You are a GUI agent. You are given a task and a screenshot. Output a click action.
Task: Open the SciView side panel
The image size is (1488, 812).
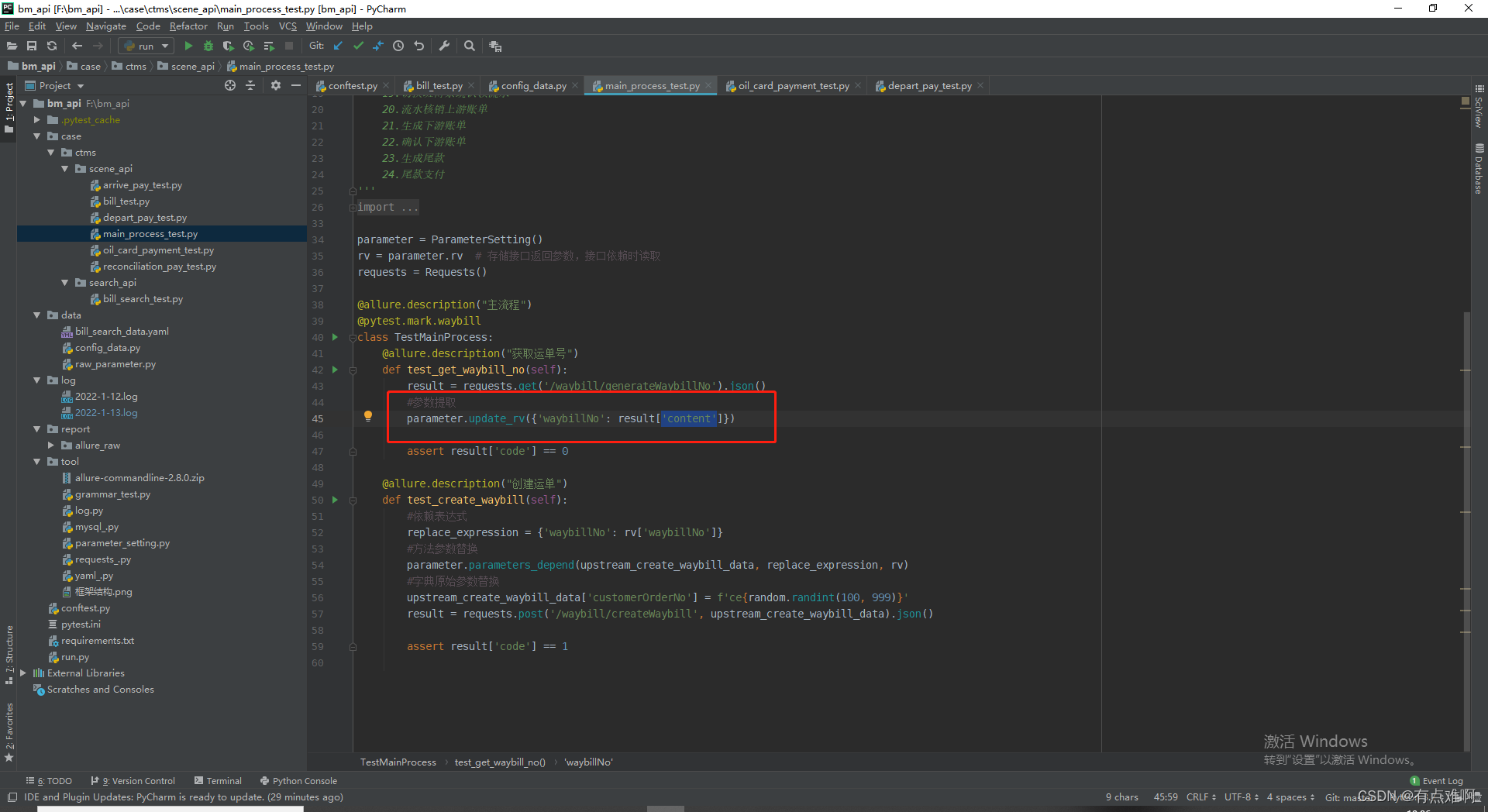pos(1479,106)
